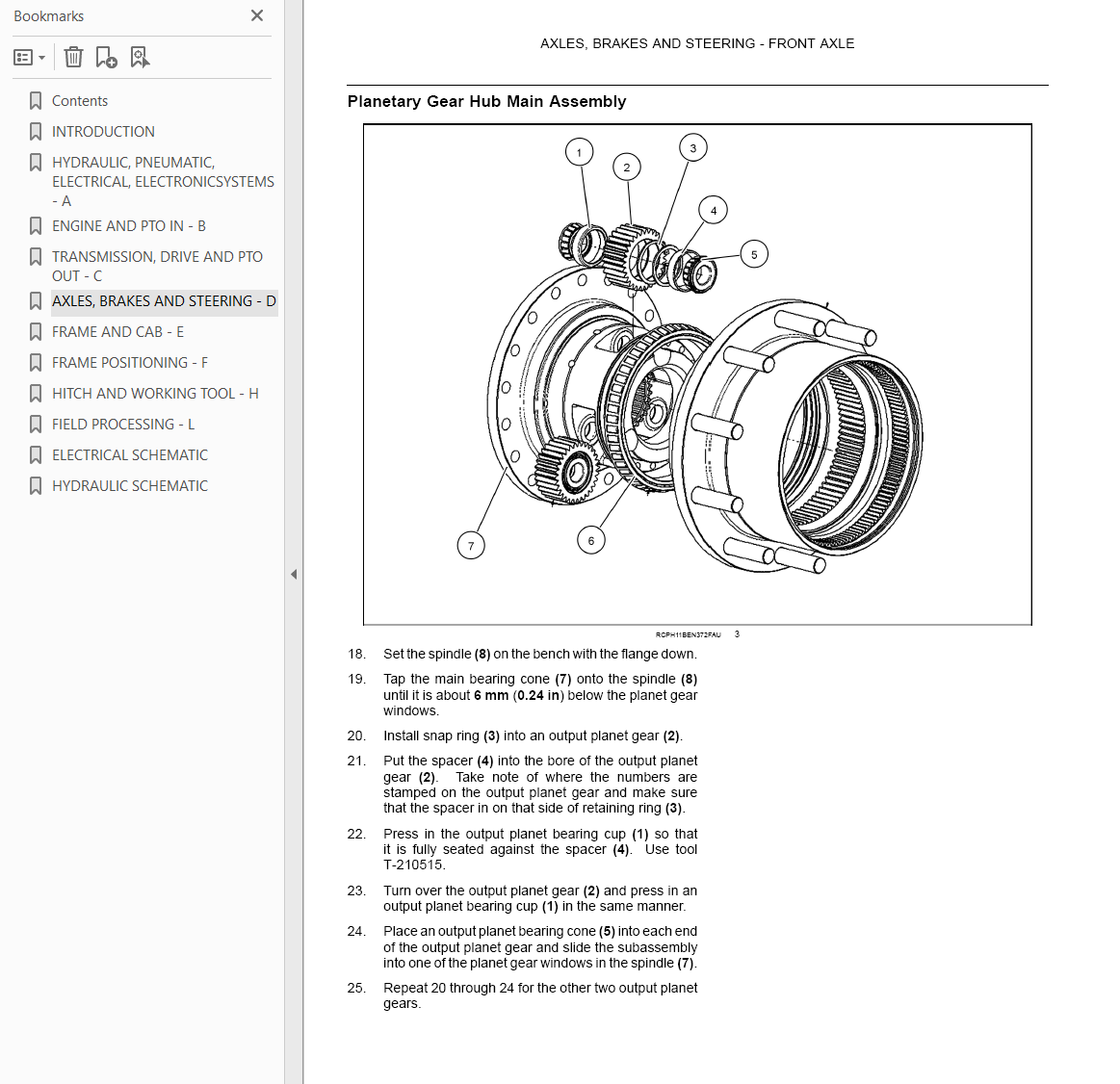
Task: Click step 19 text about main bearing cone
Action: [540, 695]
